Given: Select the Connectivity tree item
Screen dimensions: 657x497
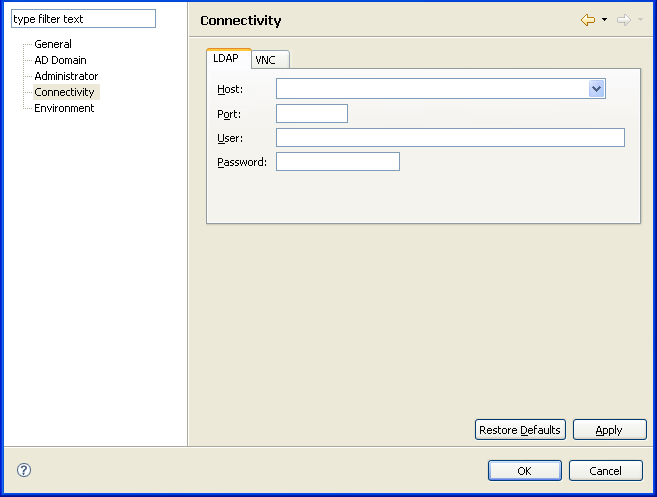Looking at the screenshot, I should pos(65,92).
